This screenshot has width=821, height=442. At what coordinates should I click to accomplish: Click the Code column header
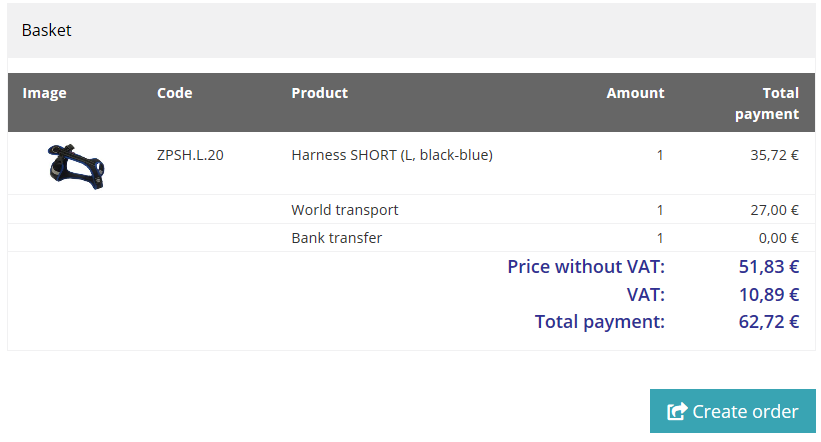click(175, 93)
